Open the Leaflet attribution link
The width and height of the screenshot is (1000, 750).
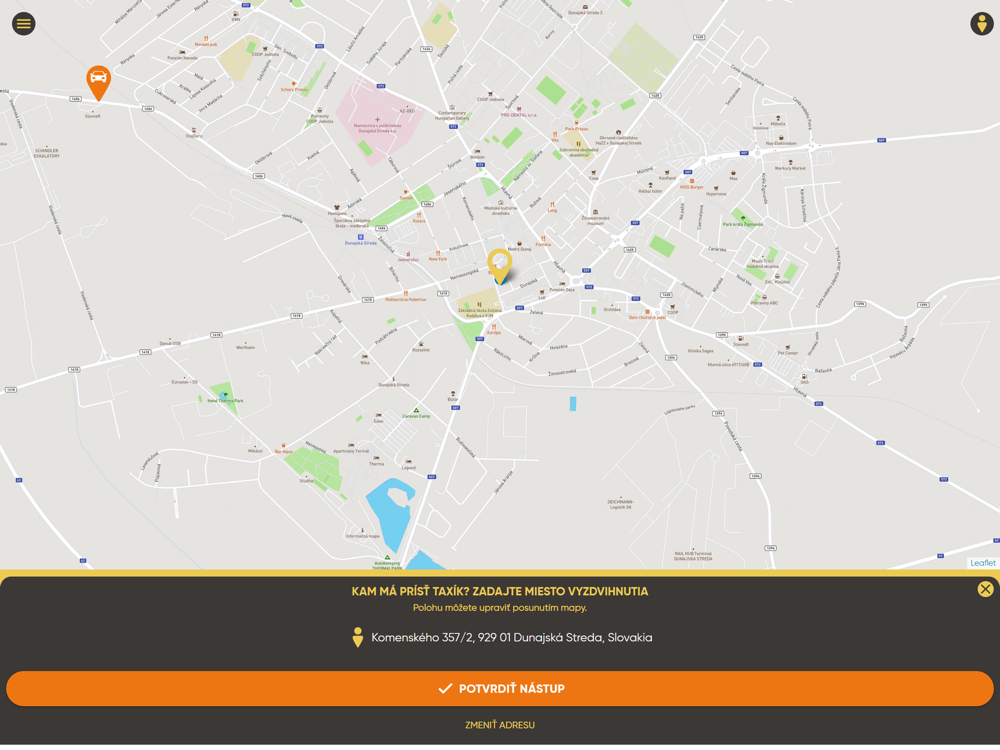click(982, 562)
